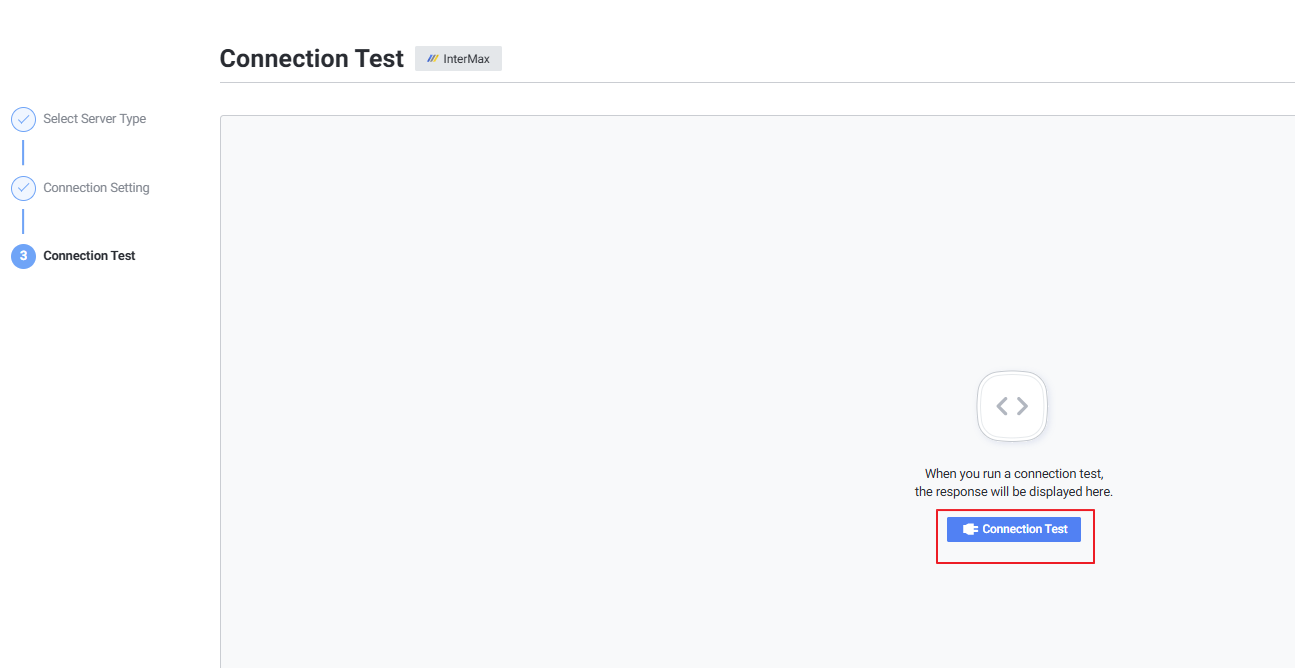Click the Connection Test page heading
Image resolution: width=1295 pixels, height=668 pixels.
311,59
